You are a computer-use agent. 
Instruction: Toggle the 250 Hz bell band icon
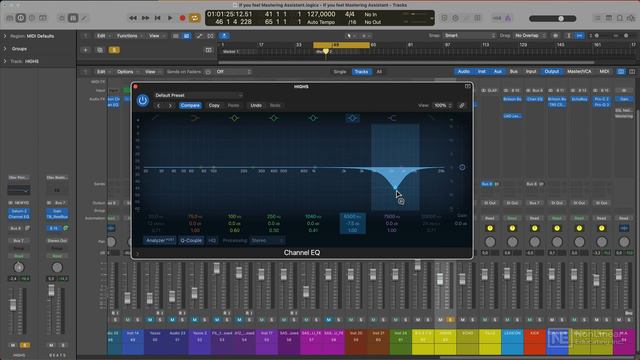tap(273, 118)
